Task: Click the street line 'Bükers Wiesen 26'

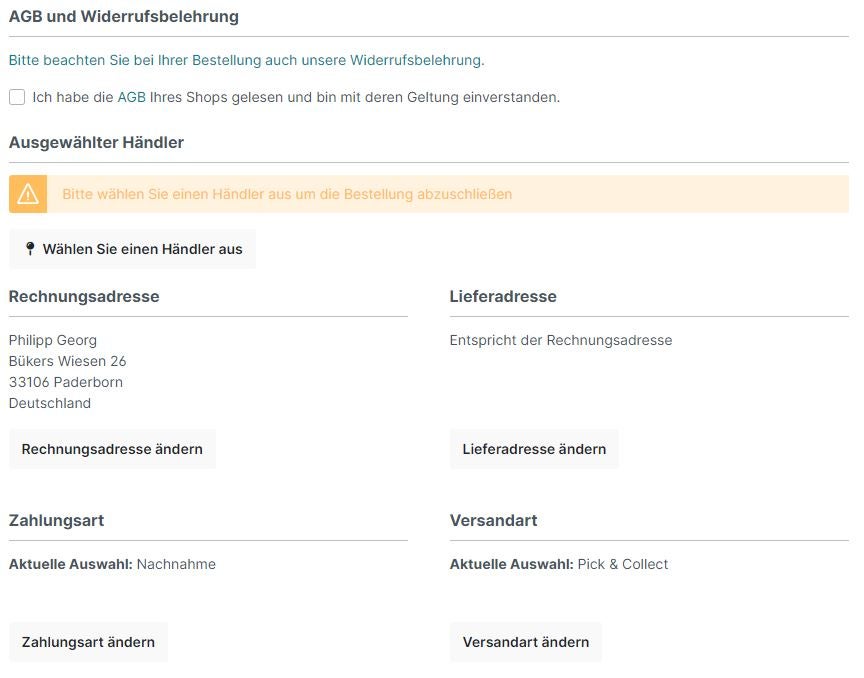Action: tap(67, 361)
